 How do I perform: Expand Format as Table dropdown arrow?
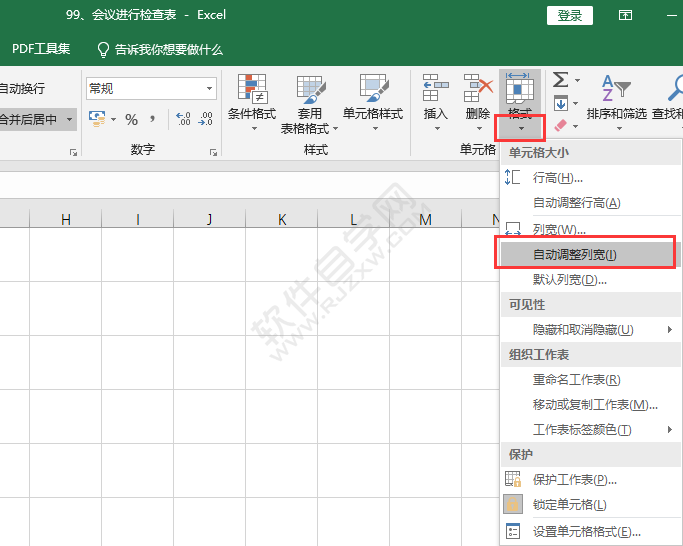pyautogui.click(x=335, y=129)
